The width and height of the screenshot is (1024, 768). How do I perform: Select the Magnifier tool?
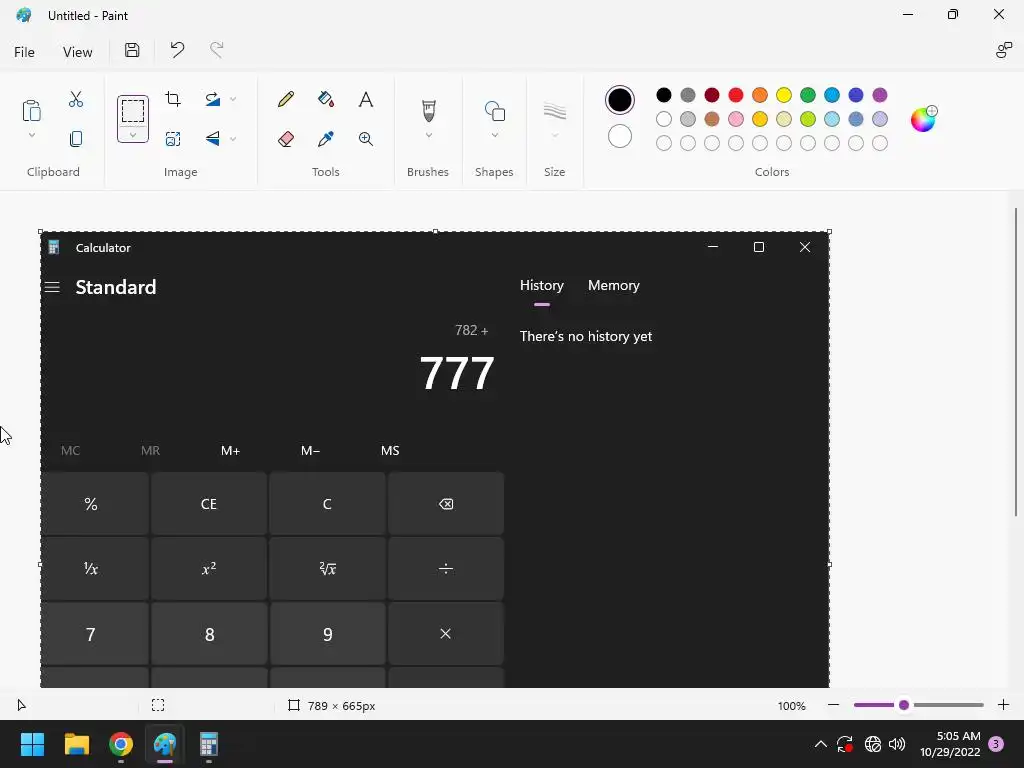[x=366, y=139]
